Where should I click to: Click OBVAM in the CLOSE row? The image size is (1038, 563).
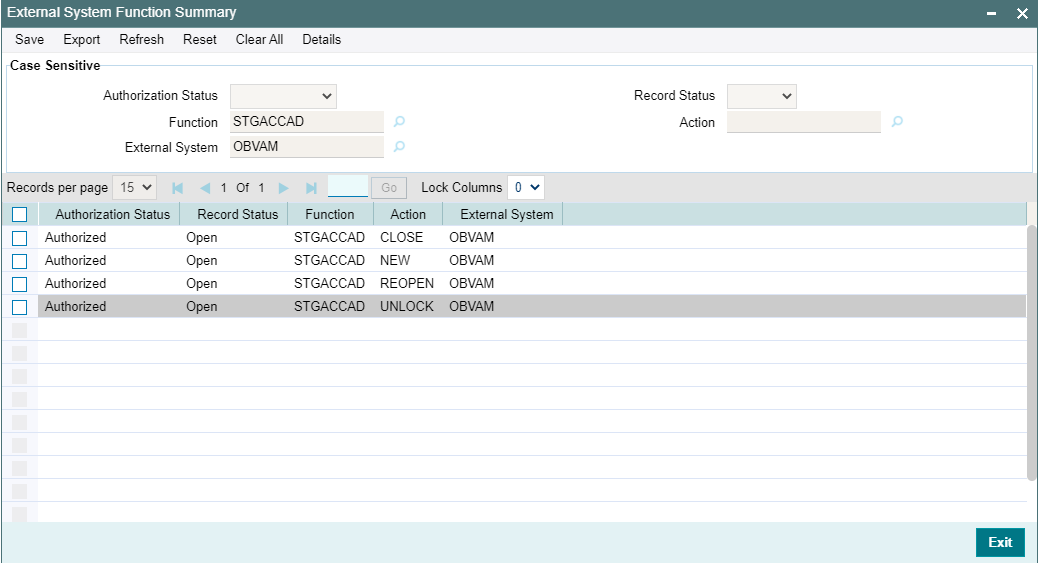472,237
